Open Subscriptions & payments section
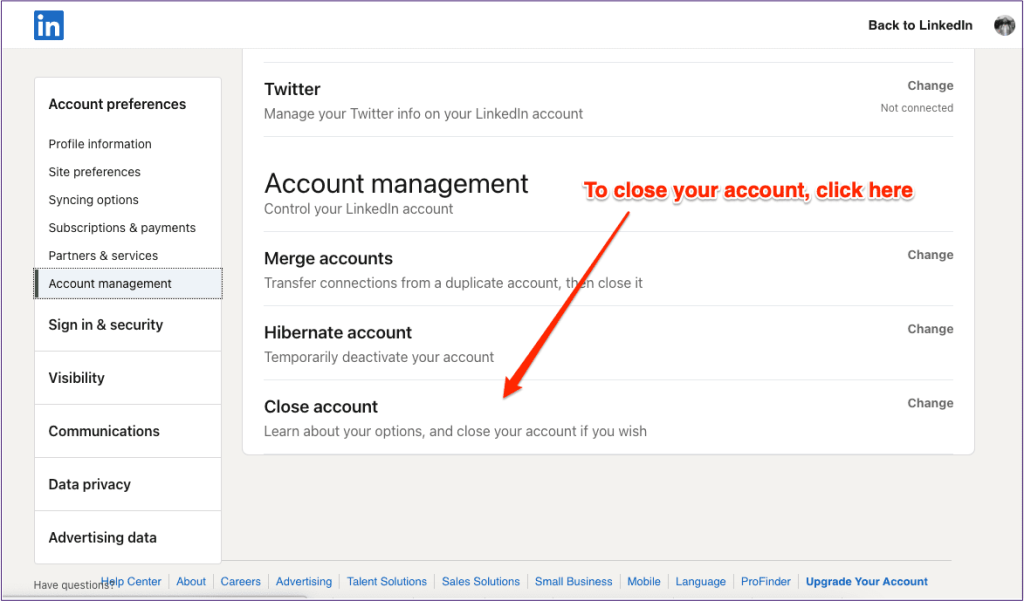Screen dimensions: 1024x601 click(x=122, y=228)
